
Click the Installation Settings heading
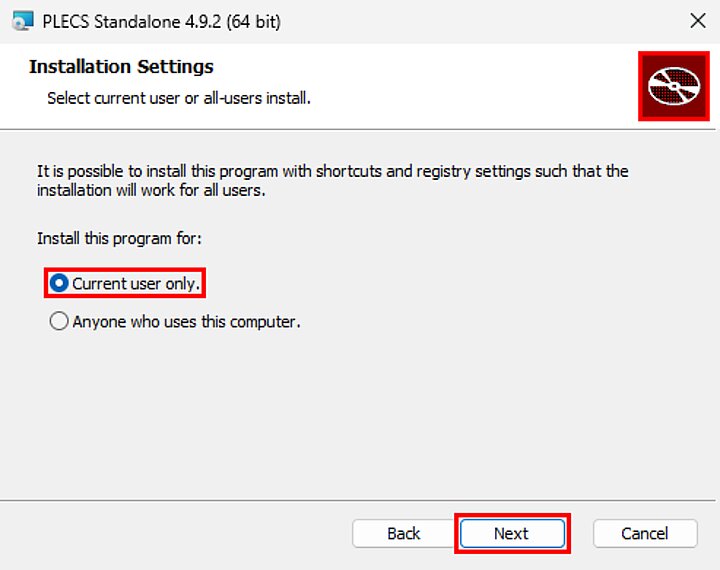coord(121,67)
